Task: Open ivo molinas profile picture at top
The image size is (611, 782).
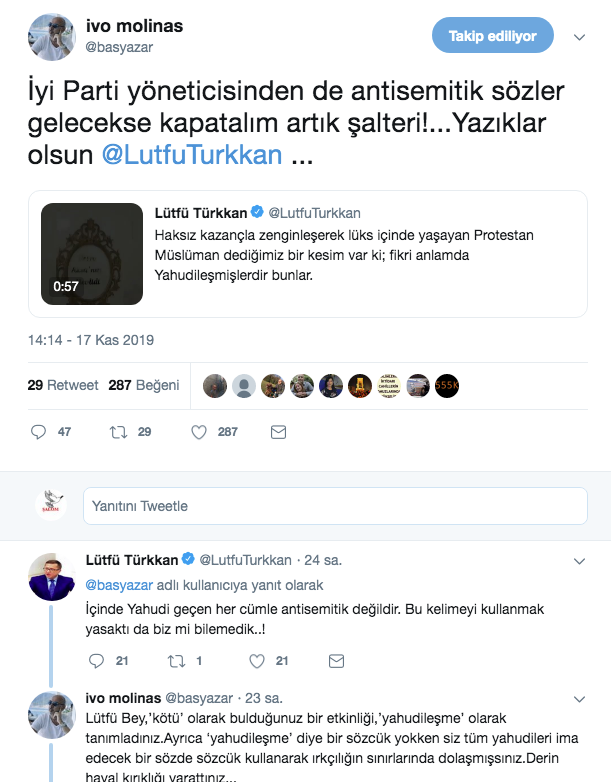Action: [x=51, y=37]
